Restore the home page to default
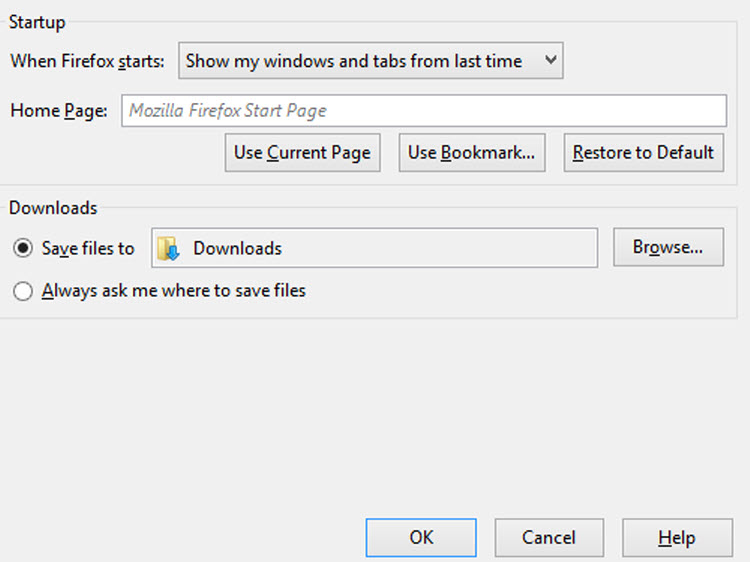 click(643, 153)
